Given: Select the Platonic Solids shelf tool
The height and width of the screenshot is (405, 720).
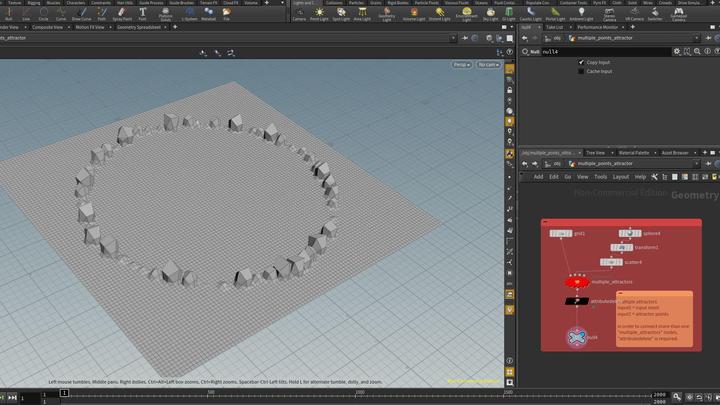Looking at the screenshot, I should (x=165, y=15).
